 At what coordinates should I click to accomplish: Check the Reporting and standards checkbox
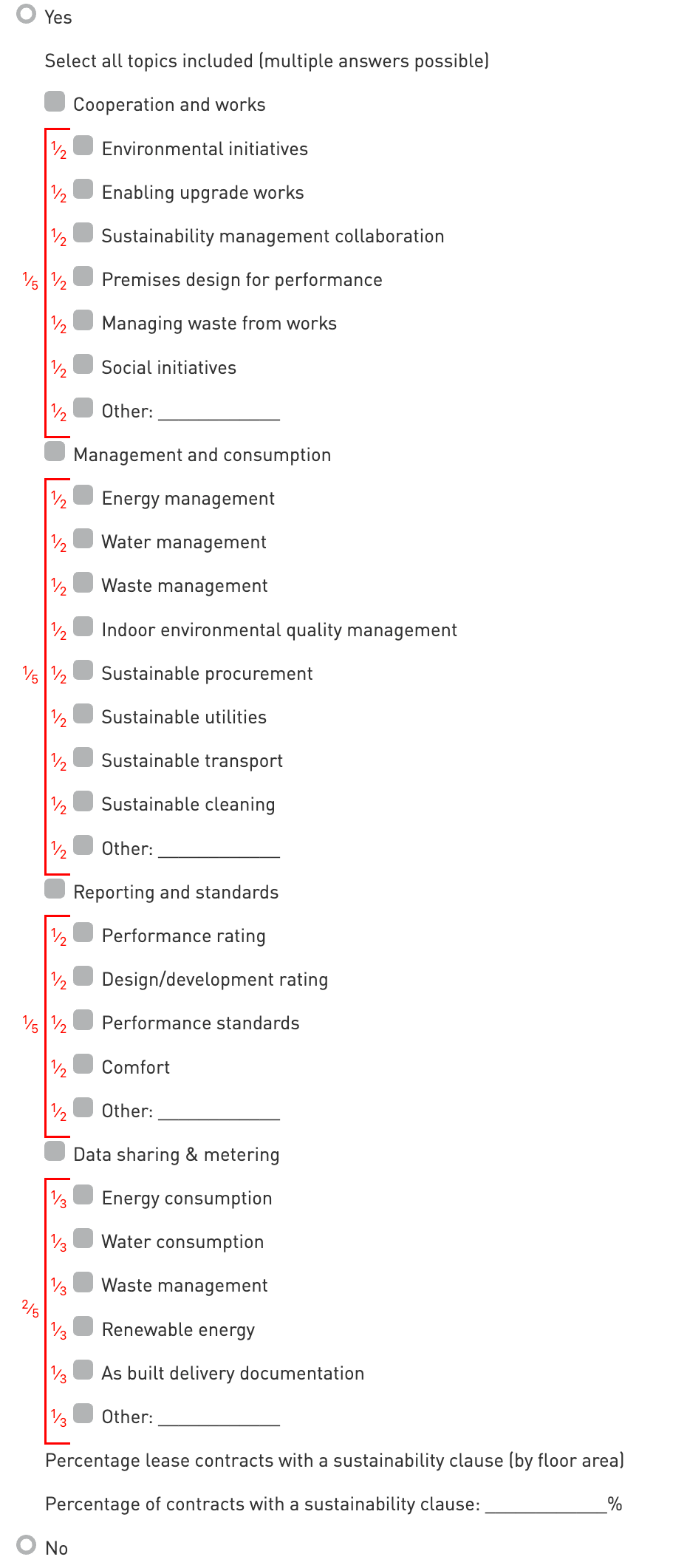pos(55,889)
